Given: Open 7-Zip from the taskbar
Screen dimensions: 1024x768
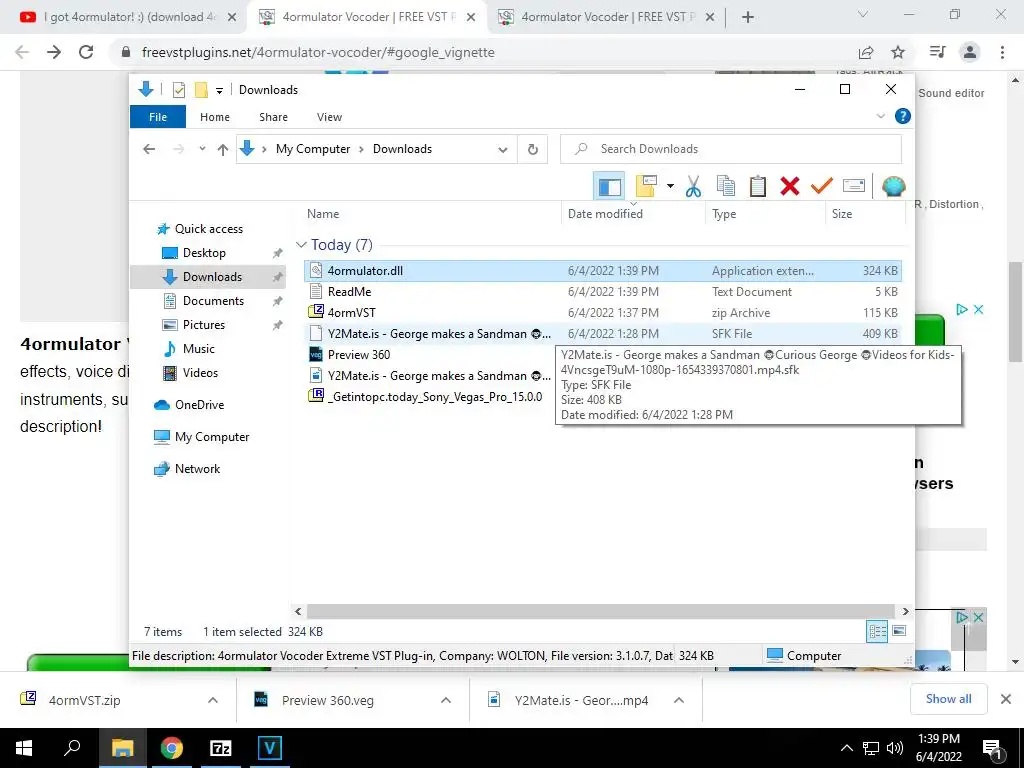Looking at the screenshot, I should click(220, 748).
